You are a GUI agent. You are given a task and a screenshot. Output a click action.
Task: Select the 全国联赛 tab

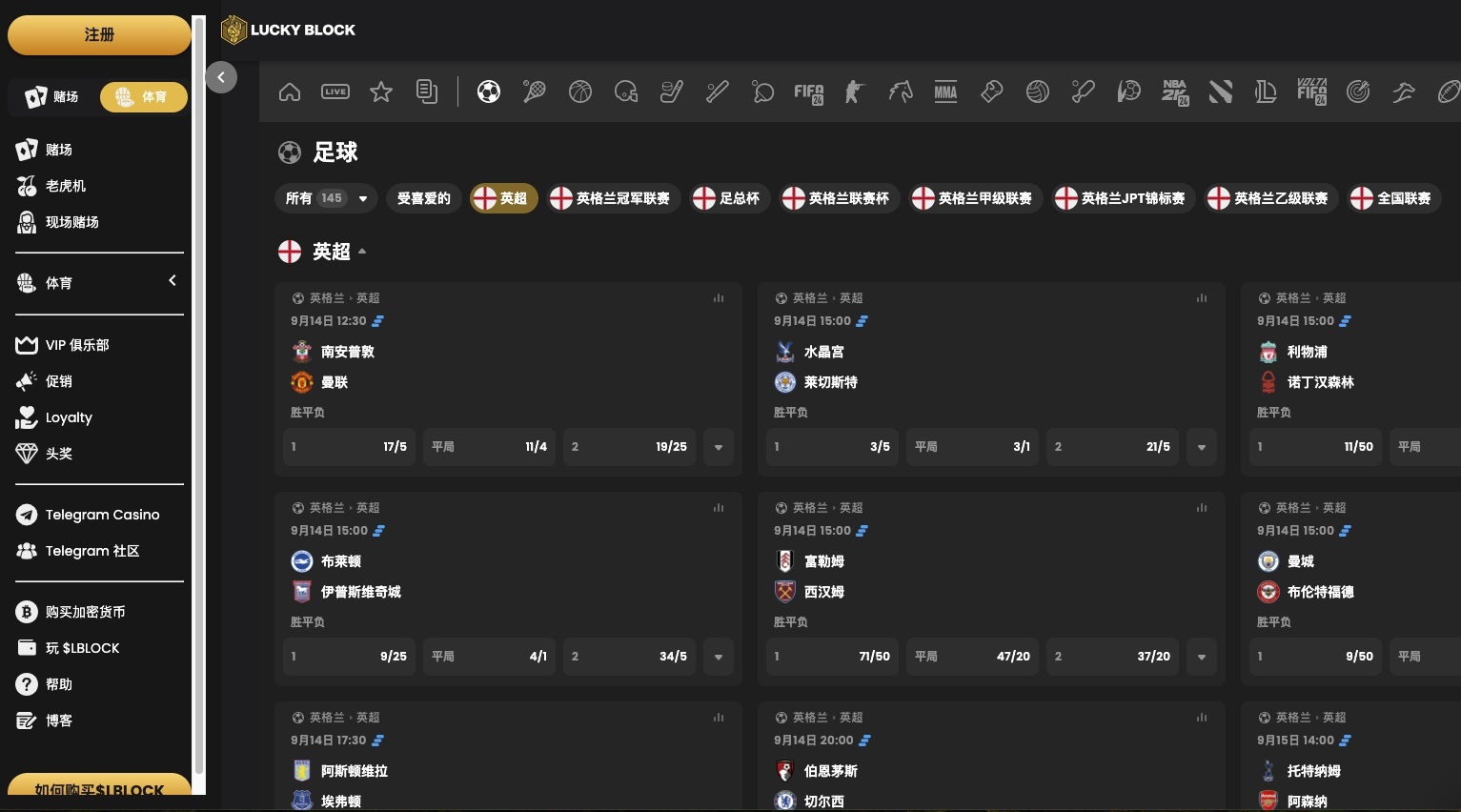click(1394, 198)
